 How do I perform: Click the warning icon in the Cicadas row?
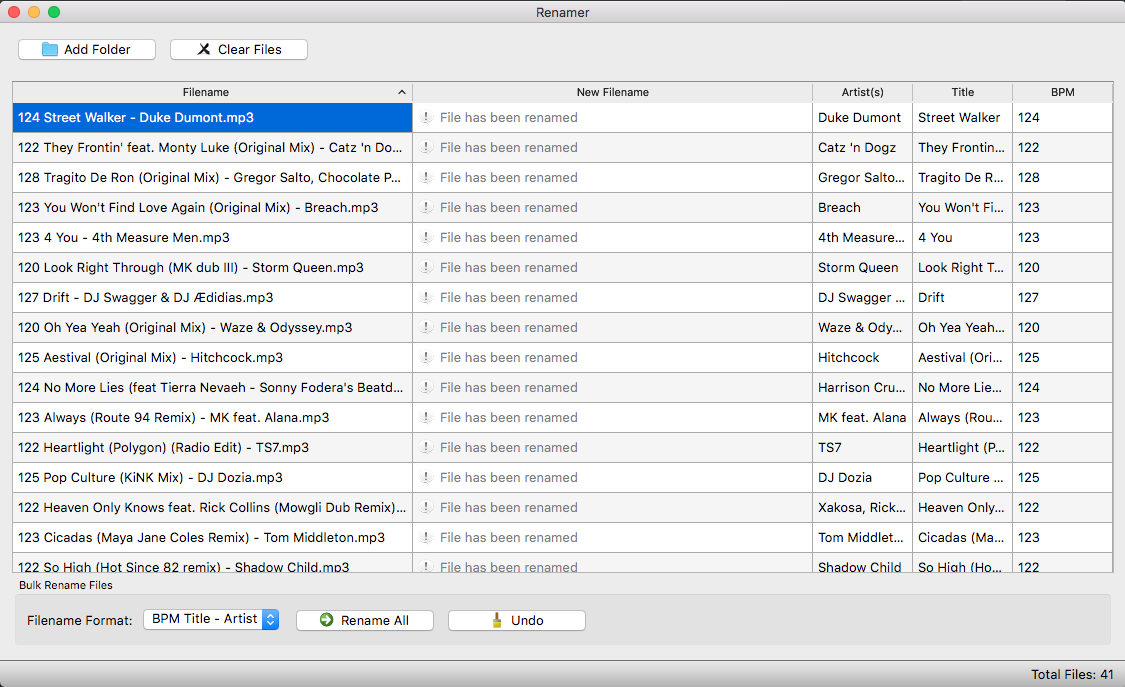coord(426,538)
